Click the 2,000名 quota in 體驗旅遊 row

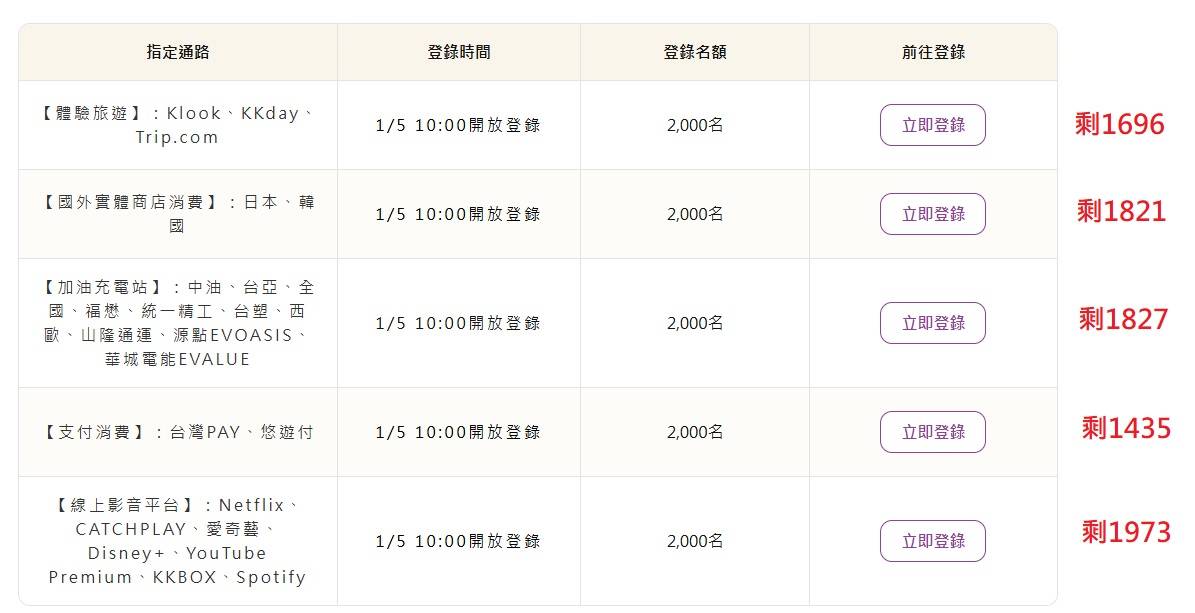694,125
